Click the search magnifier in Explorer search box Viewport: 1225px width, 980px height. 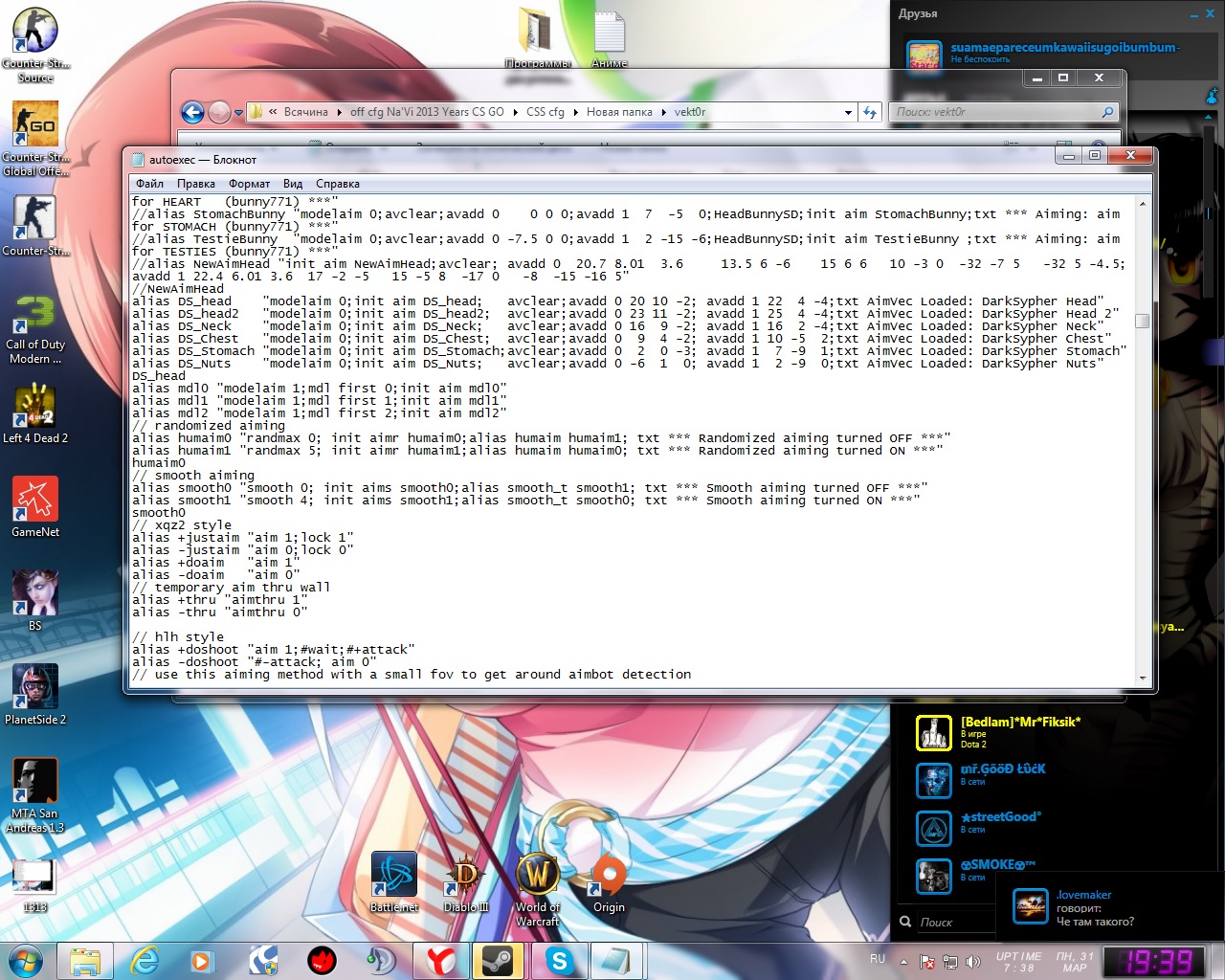coord(1107,113)
